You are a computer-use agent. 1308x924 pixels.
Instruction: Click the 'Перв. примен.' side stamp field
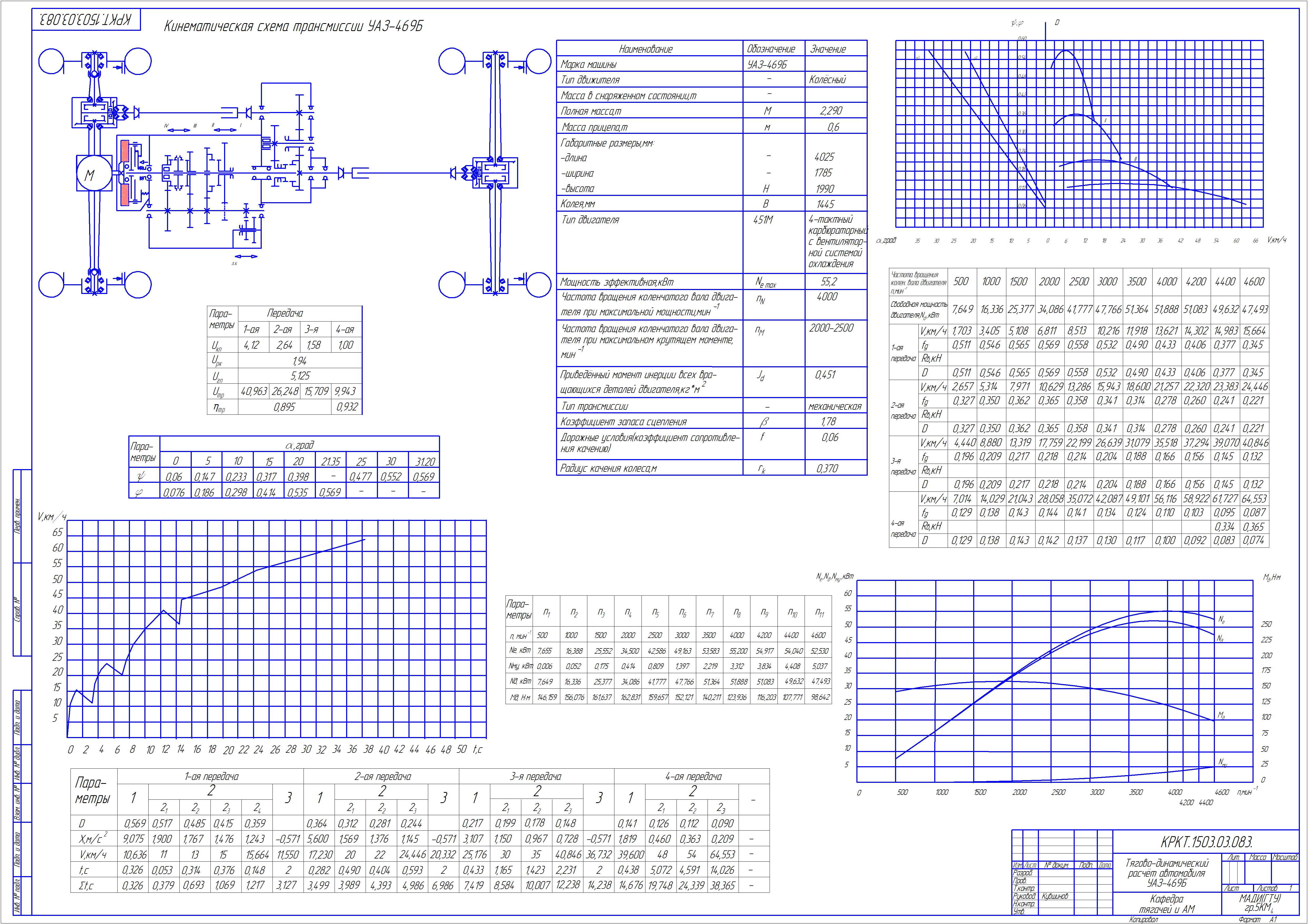point(18,516)
